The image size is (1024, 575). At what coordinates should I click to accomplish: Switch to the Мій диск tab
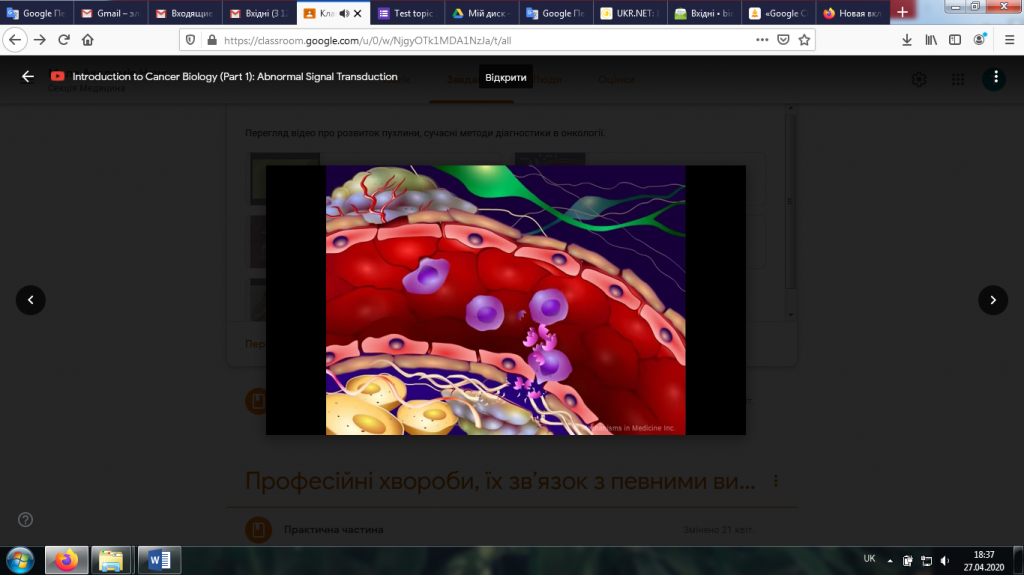click(x=481, y=13)
